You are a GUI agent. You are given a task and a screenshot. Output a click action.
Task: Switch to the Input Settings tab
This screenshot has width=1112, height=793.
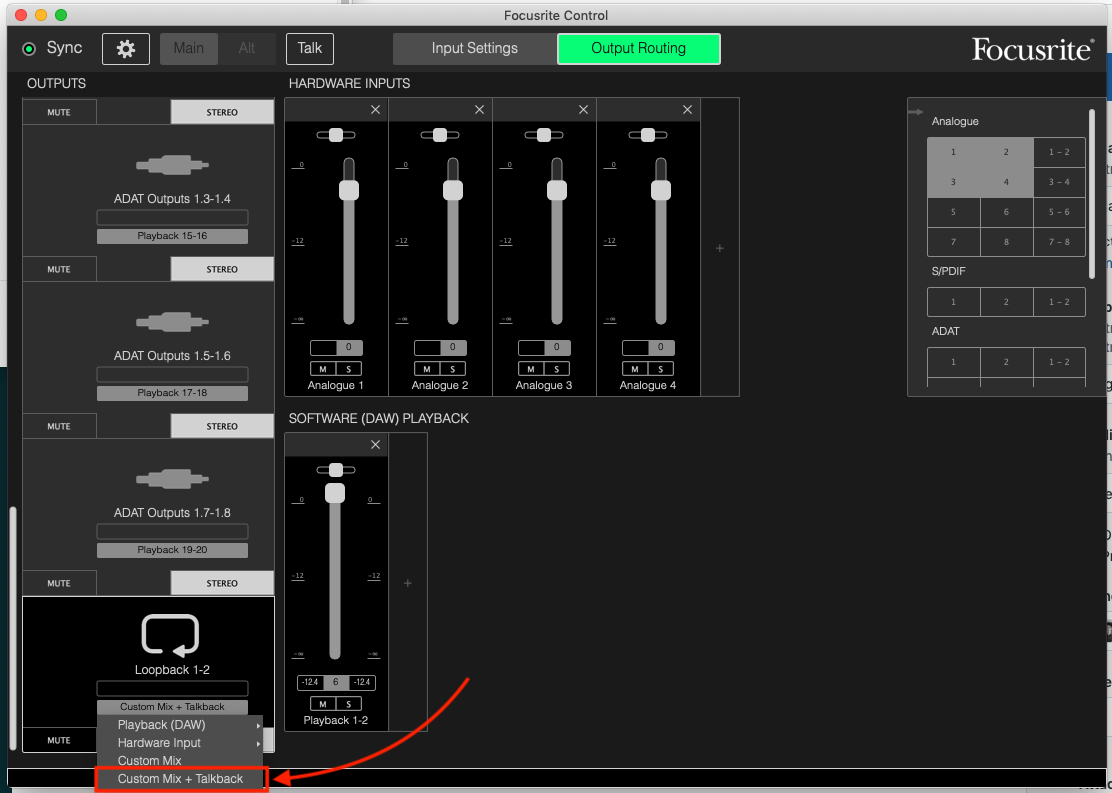point(474,48)
